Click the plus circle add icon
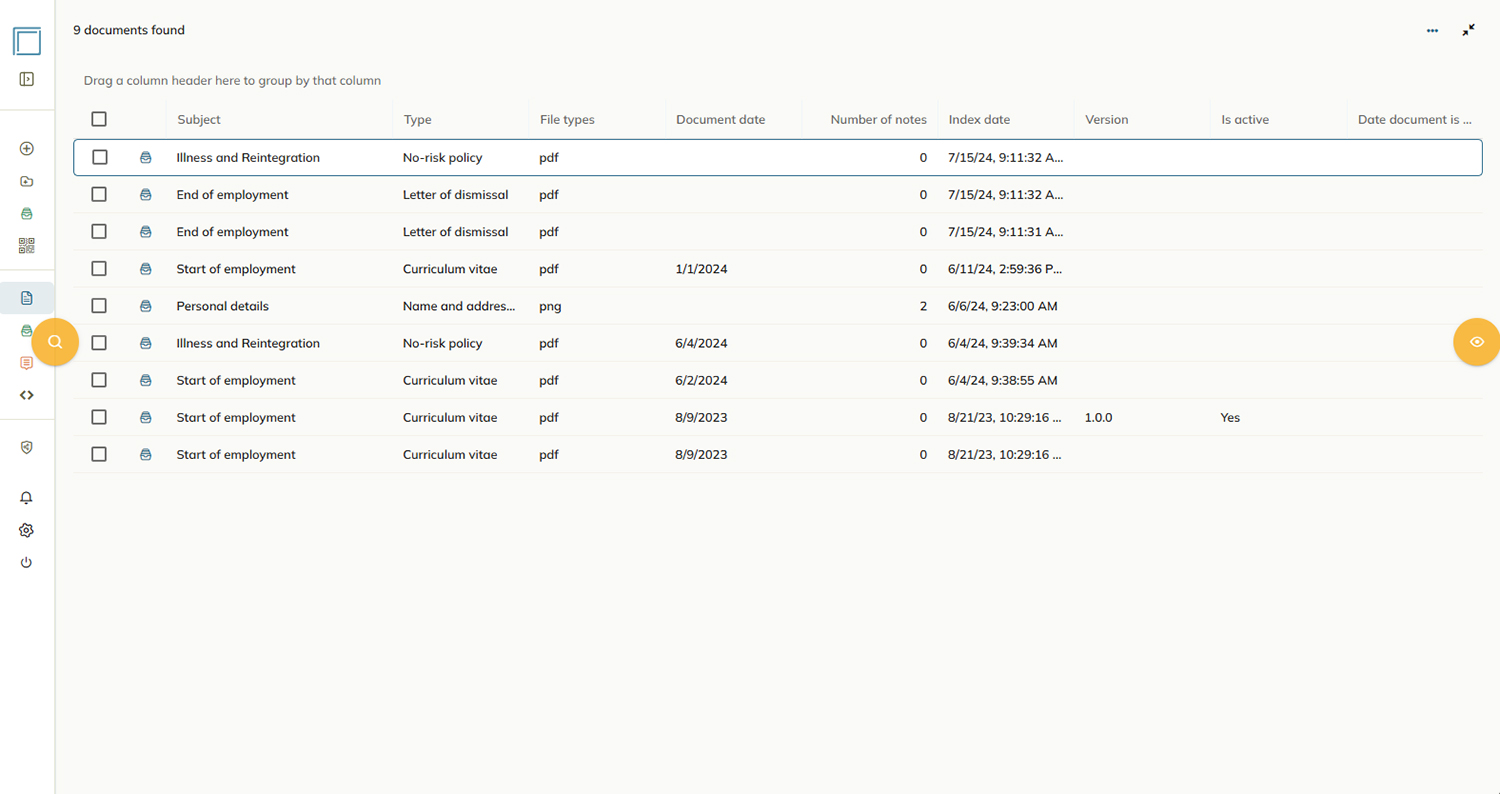The height and width of the screenshot is (794, 1500). tap(27, 149)
